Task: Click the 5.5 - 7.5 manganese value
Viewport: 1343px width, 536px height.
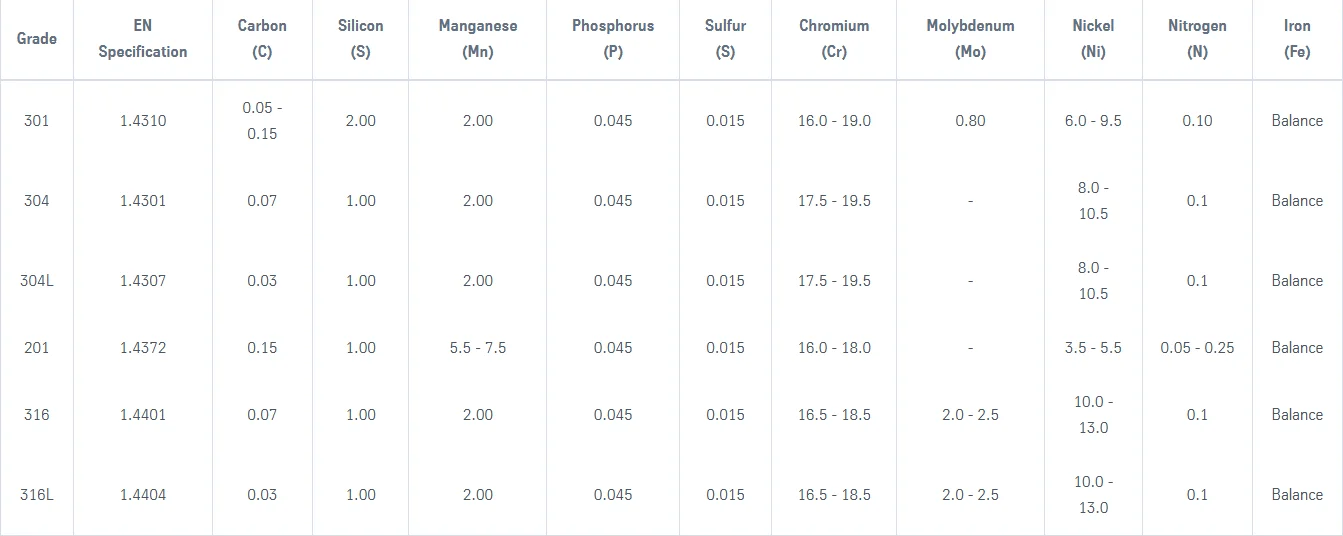Action: pos(478,348)
